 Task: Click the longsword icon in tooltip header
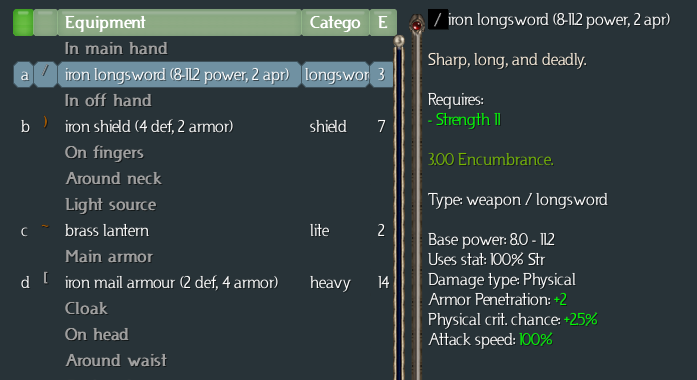point(438,20)
